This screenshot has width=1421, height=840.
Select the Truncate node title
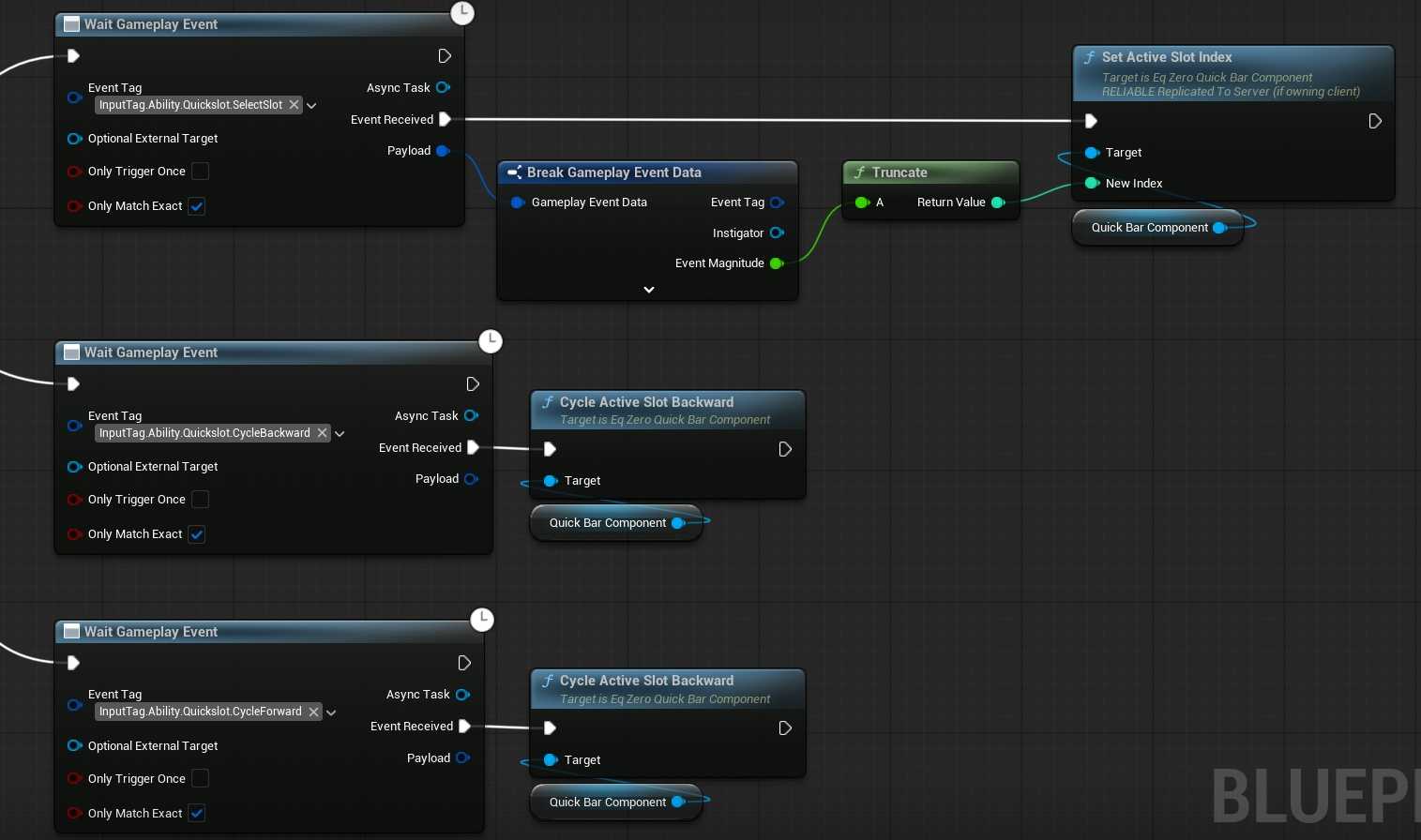coord(899,172)
